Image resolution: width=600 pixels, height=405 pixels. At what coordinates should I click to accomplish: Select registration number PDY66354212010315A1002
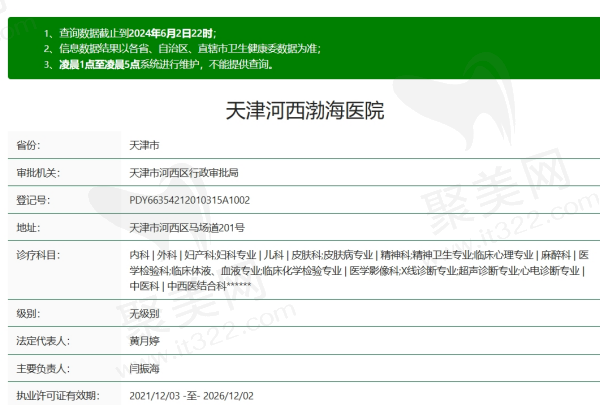pyautogui.click(x=189, y=200)
